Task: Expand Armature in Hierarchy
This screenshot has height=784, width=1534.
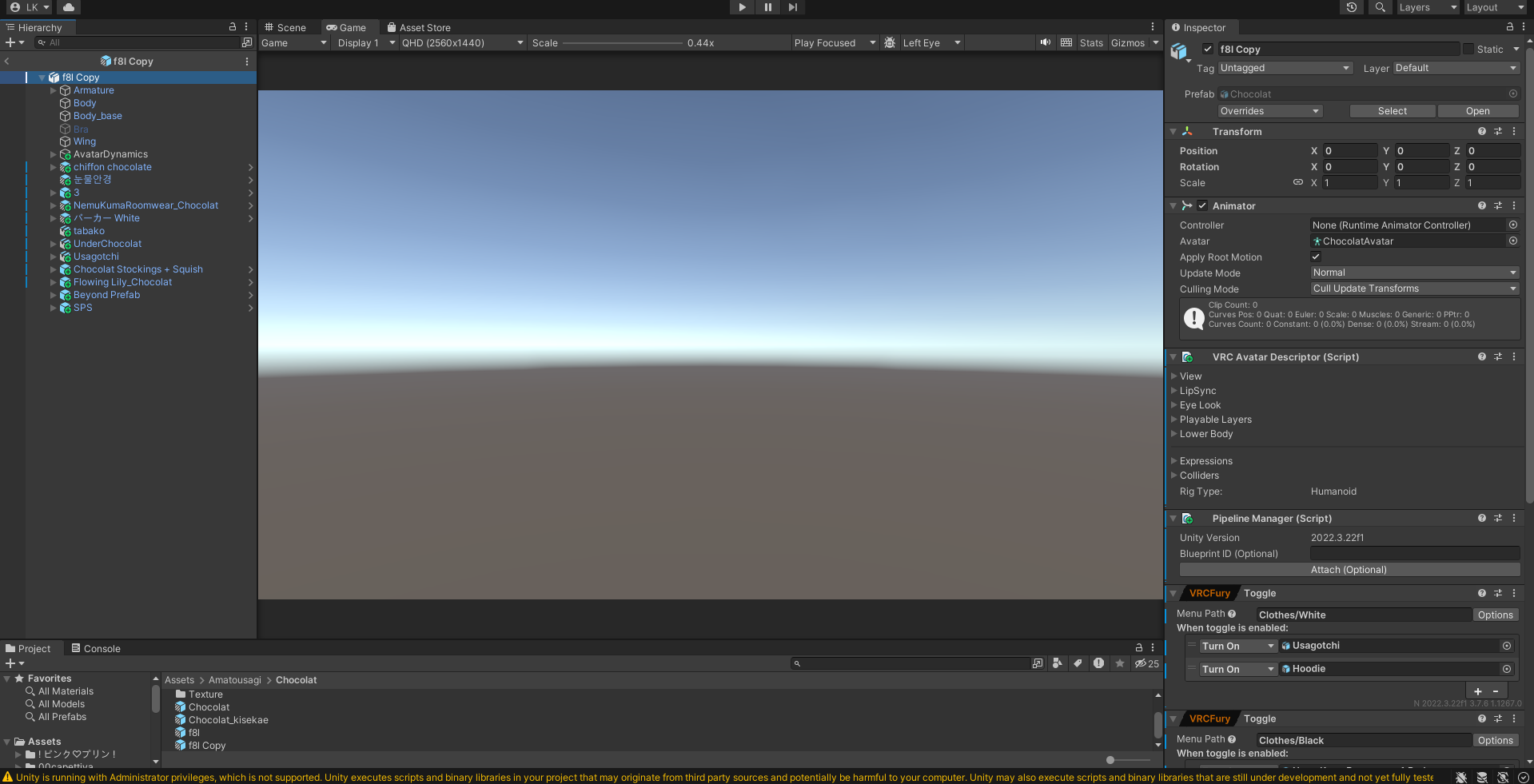Action: point(54,90)
